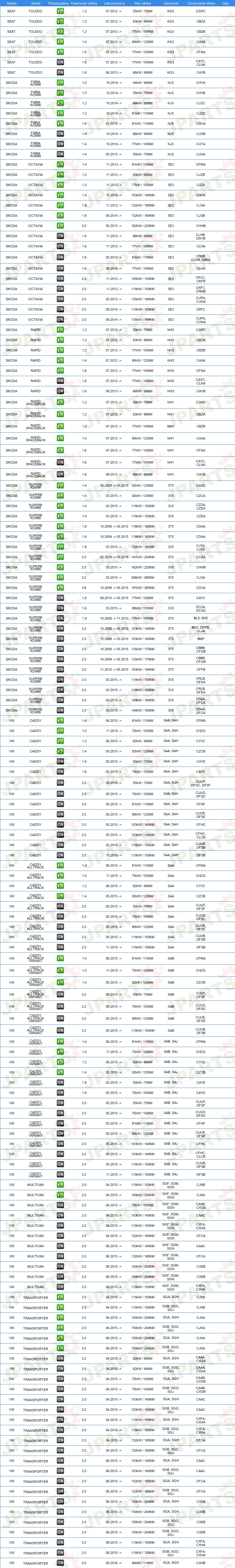The image size is (235, 1568).
Task: Click diesel ON icon in Transporter CXHB 84kW row
Action: pos(60,1563)
